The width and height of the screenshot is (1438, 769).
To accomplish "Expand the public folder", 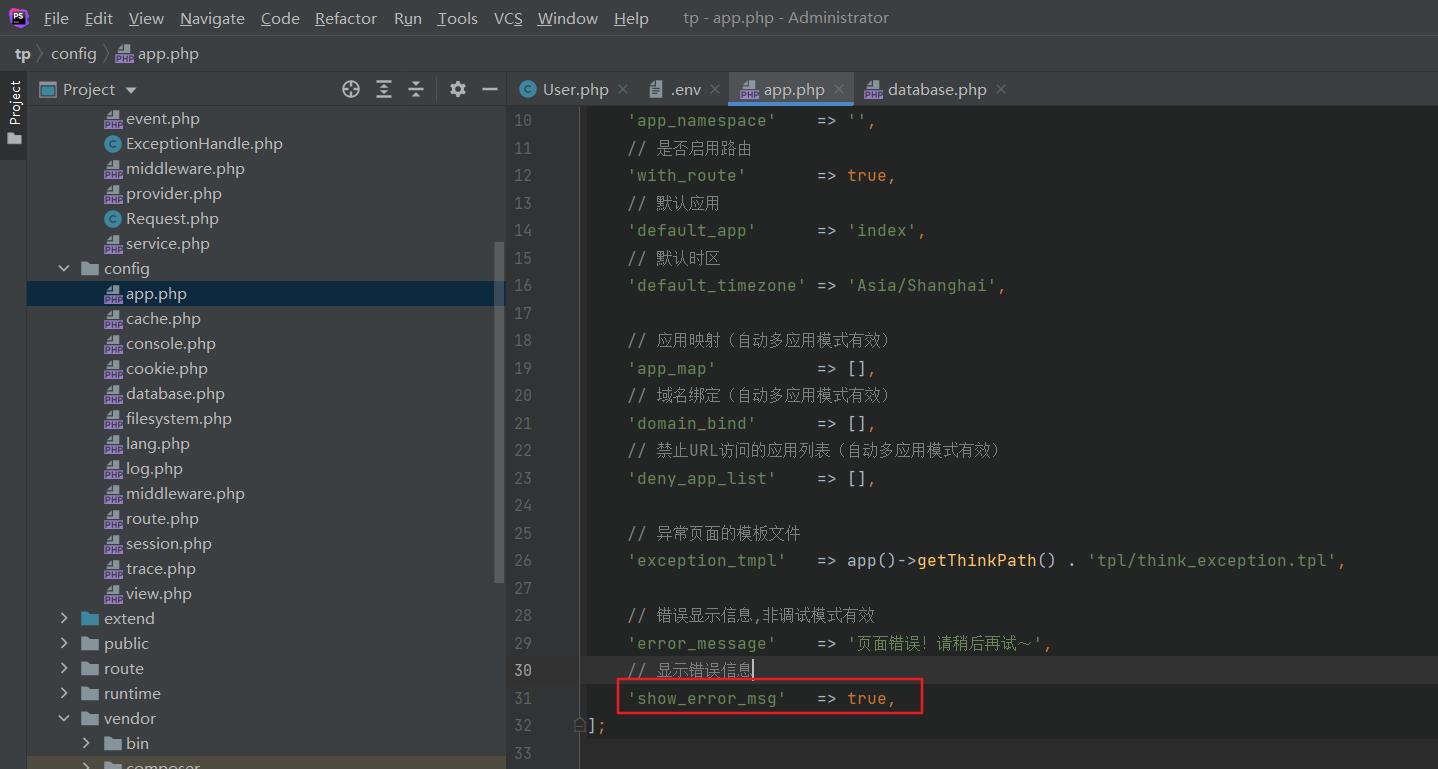I will [x=64, y=644].
